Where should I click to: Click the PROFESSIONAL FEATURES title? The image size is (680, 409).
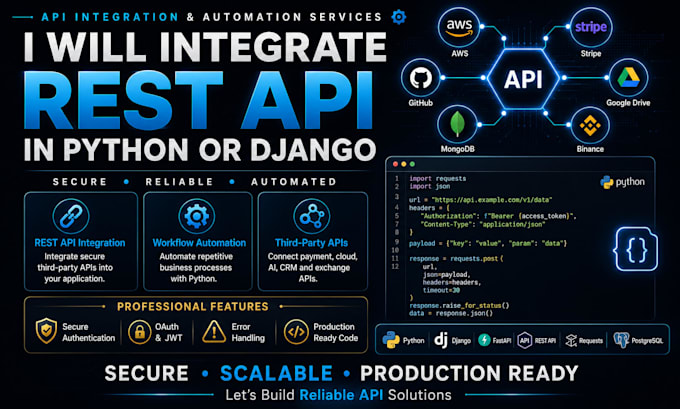click(193, 307)
